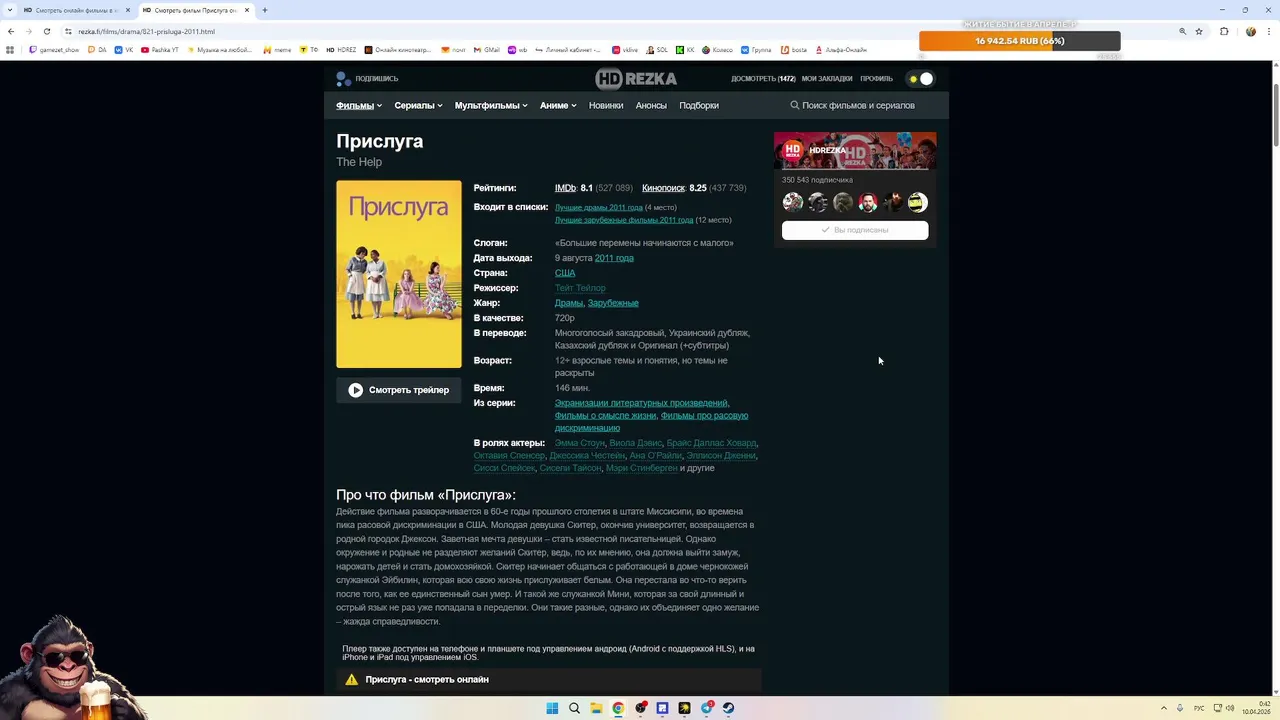
Task: Close the active Прислуга browser tab
Action: pyautogui.click(x=247, y=10)
